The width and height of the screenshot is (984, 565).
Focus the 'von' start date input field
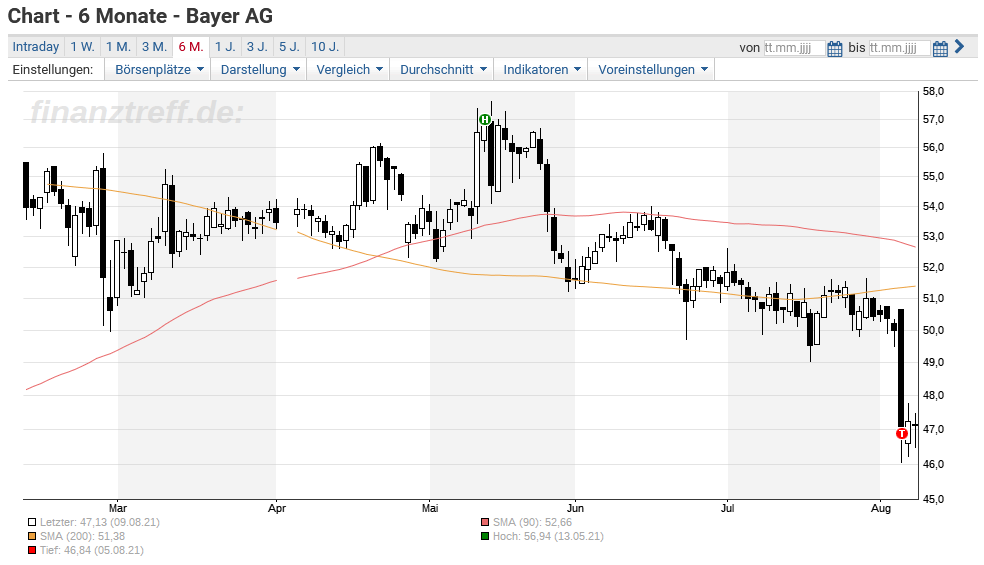(x=794, y=48)
